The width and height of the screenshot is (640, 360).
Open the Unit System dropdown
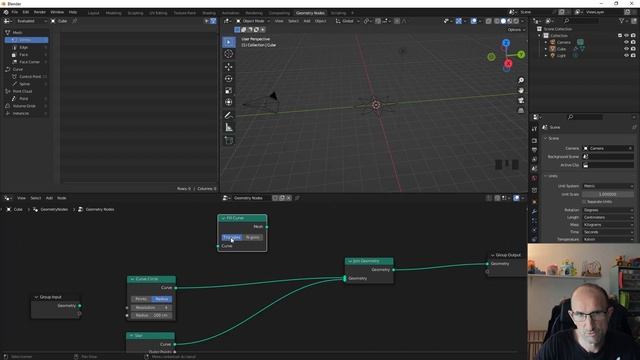608,186
